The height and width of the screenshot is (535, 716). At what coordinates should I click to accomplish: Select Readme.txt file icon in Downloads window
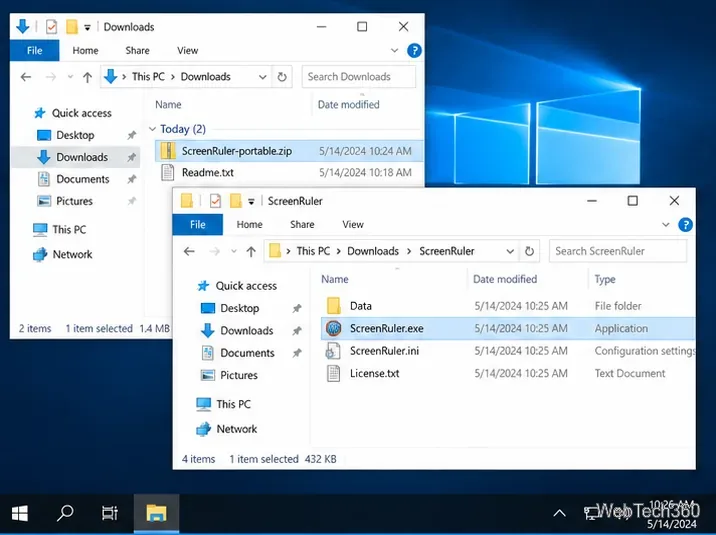click(x=168, y=173)
